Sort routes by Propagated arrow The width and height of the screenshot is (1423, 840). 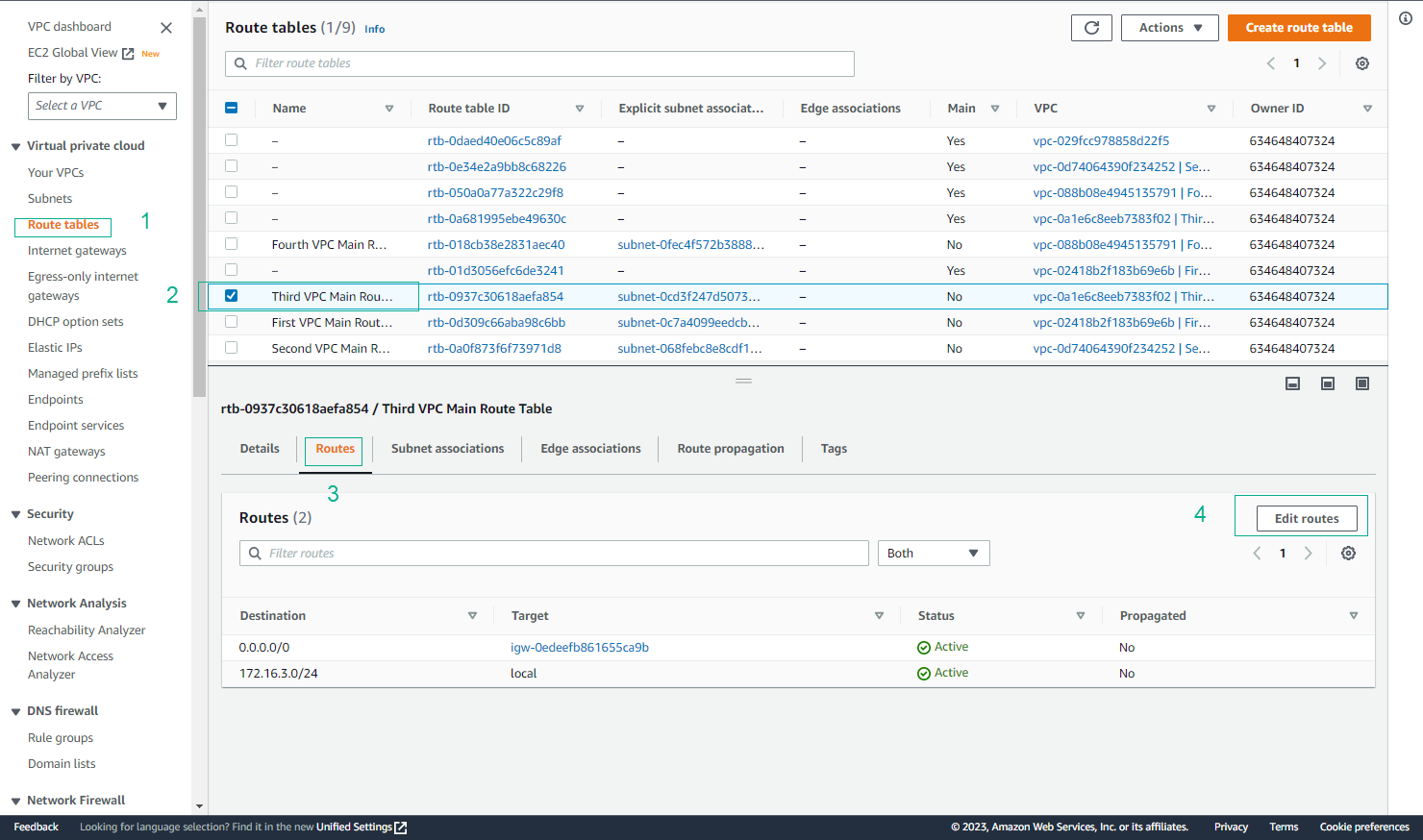click(1354, 616)
